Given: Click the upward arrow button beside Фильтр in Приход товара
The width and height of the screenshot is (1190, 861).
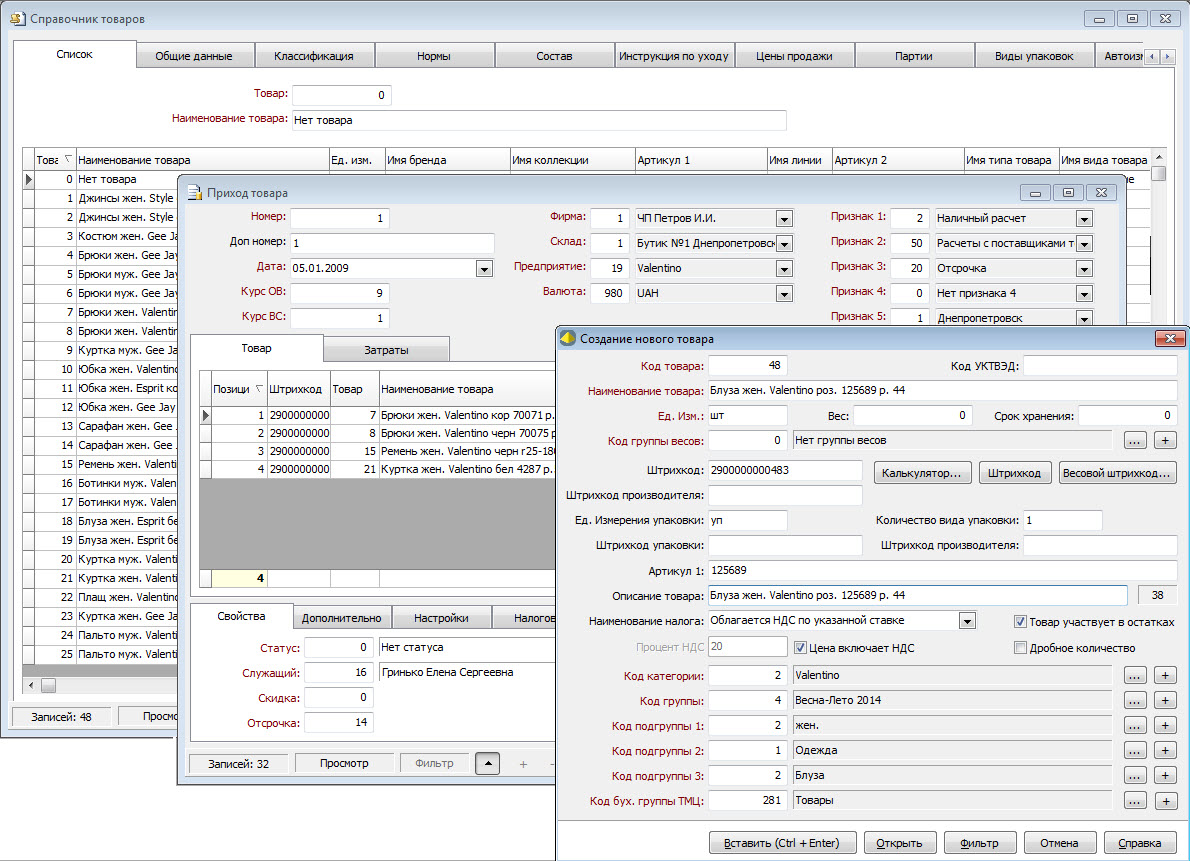Looking at the screenshot, I should click(487, 764).
